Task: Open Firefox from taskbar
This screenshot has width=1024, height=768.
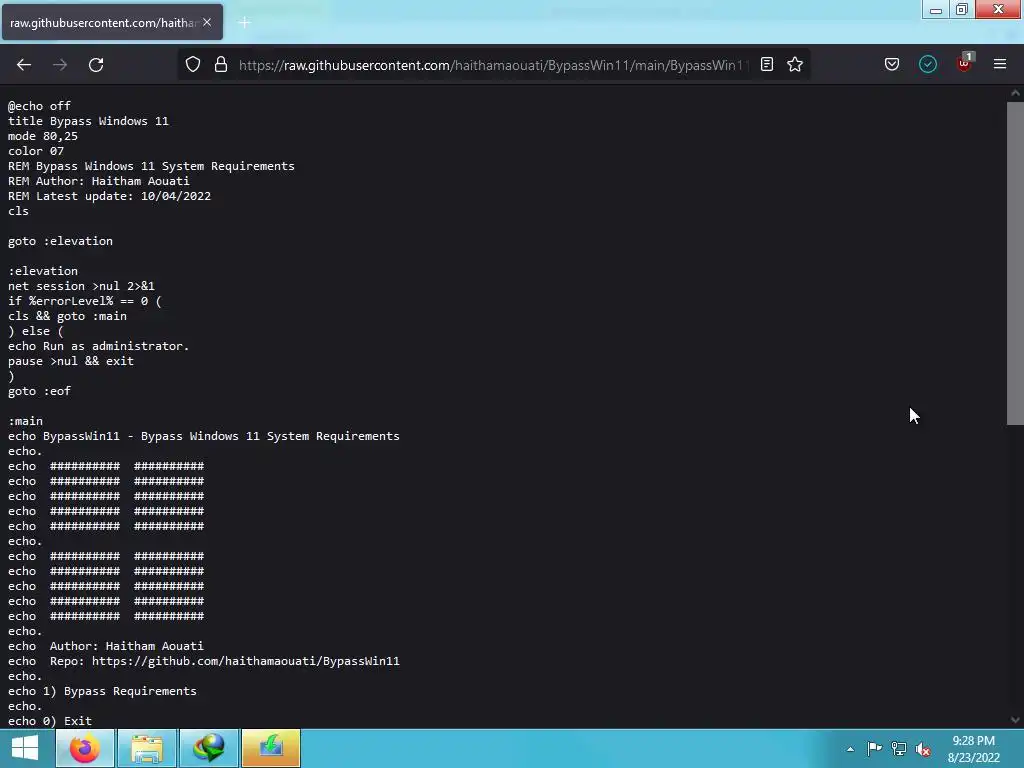Action: coord(85,748)
